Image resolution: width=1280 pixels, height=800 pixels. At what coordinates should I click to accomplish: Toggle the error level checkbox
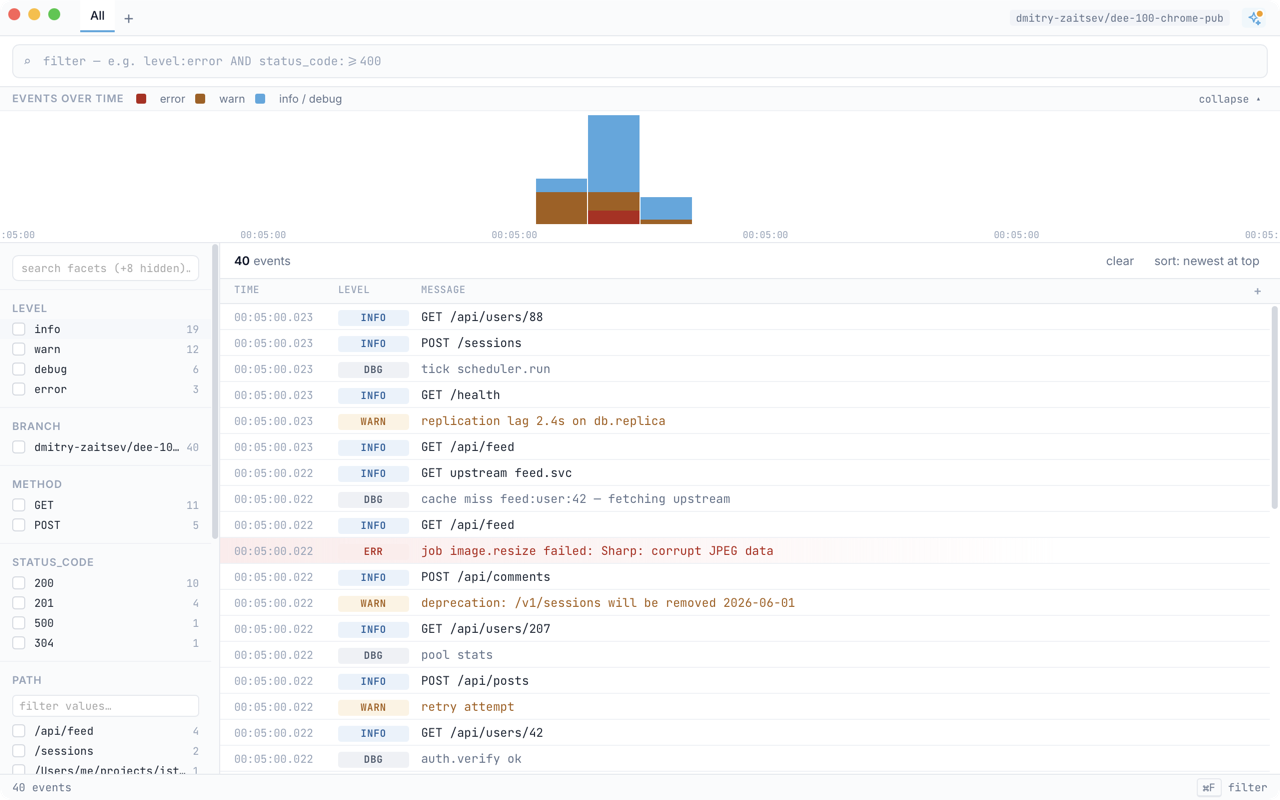pos(19,389)
